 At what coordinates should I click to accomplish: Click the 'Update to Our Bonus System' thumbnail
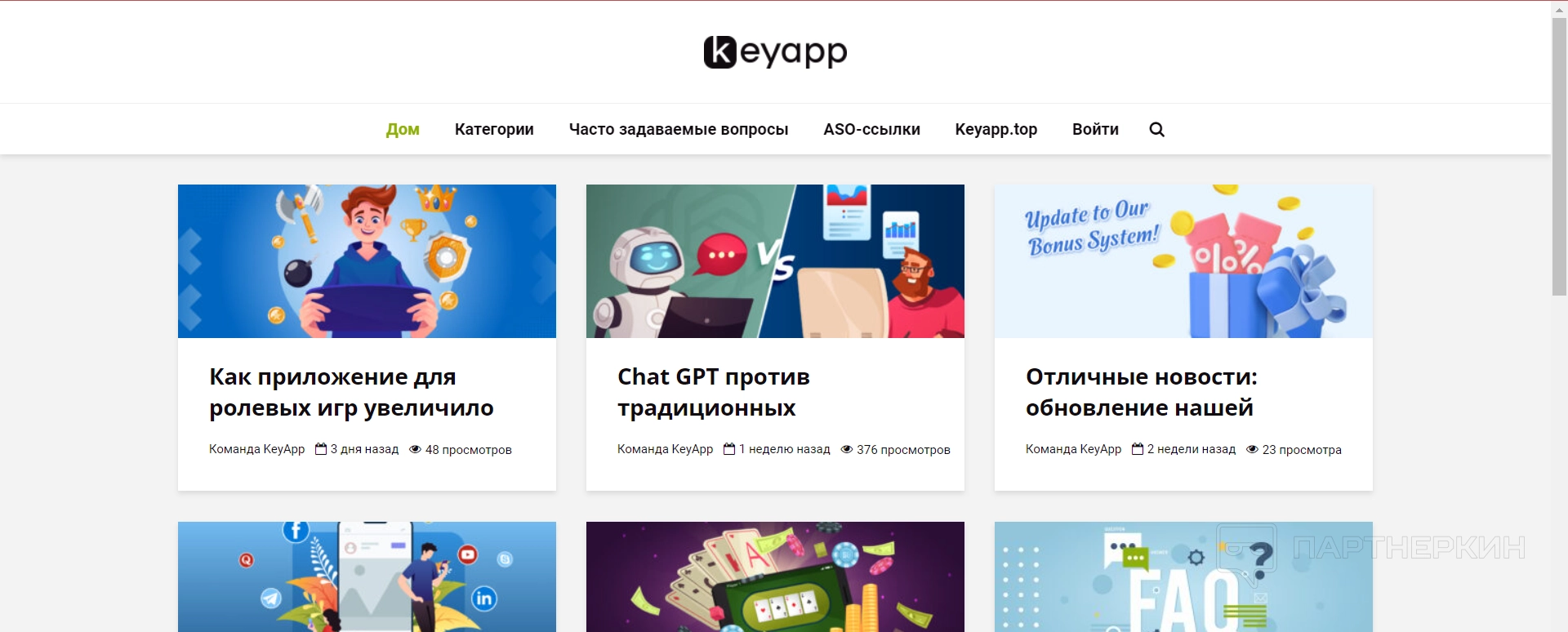(x=1183, y=261)
